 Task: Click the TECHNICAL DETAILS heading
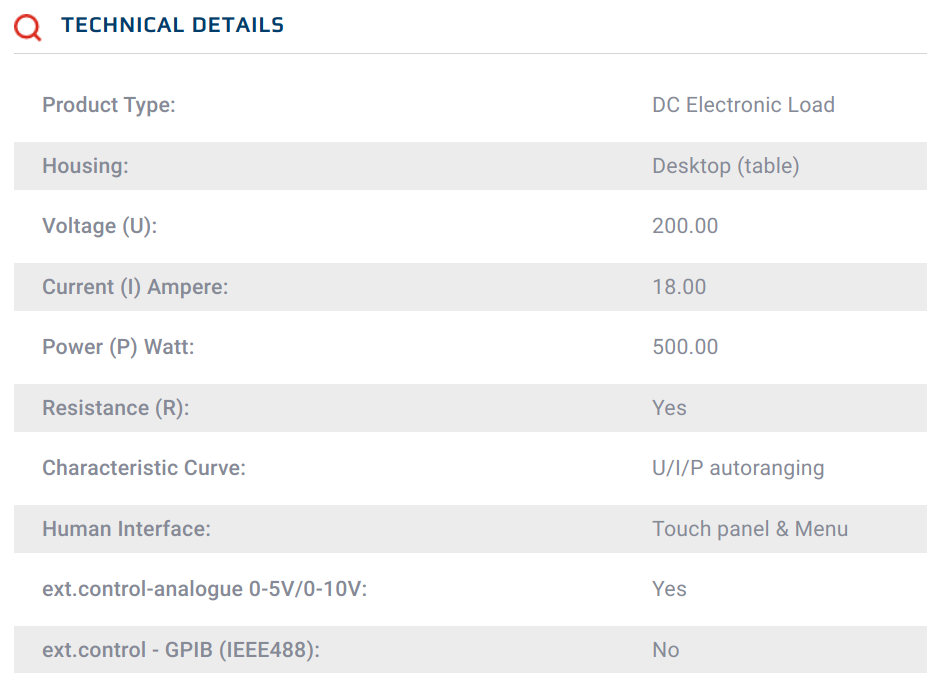tap(172, 26)
